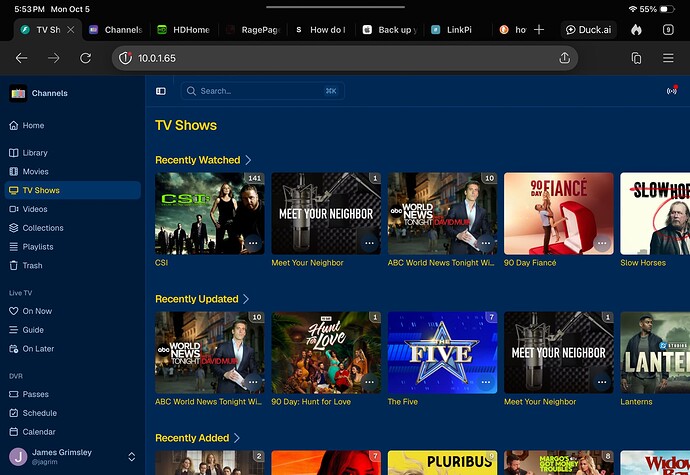Image resolution: width=690 pixels, height=475 pixels.
Task: Expand the Recently Added section chevron
Action: [x=237, y=438]
